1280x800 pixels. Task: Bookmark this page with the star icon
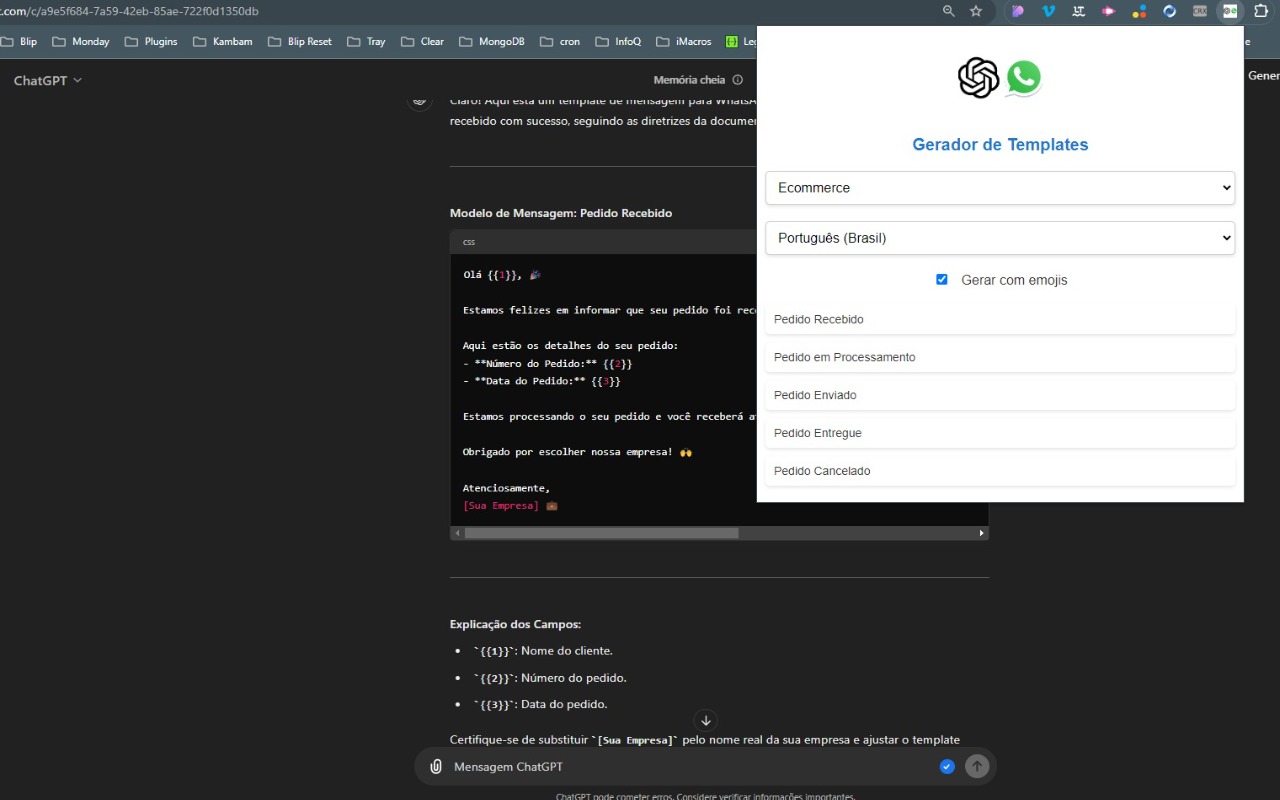coord(976,11)
